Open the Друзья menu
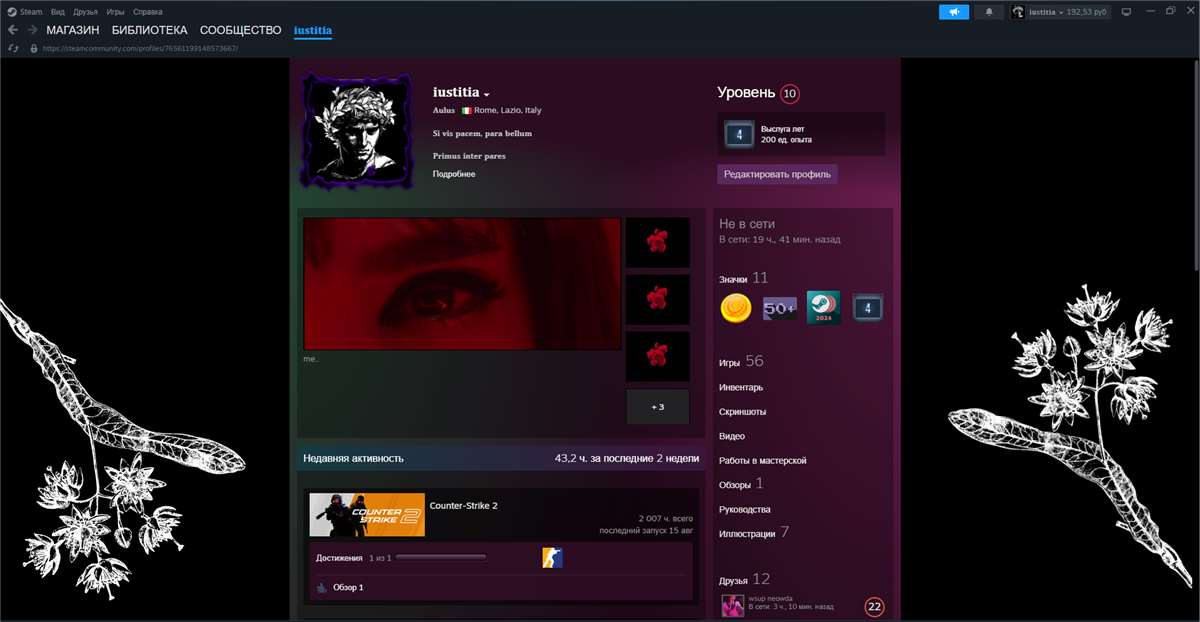The width and height of the screenshot is (1200, 622). (84, 12)
